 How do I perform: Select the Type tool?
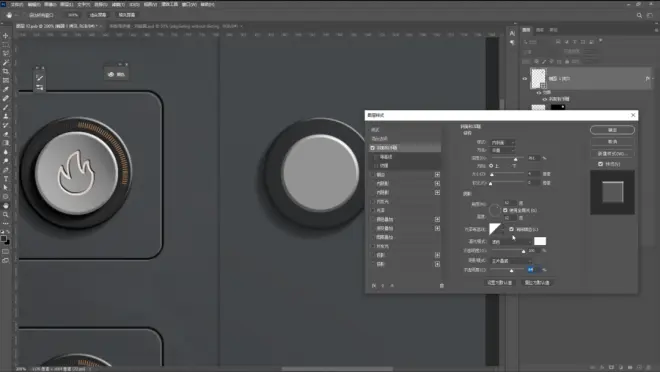tap(5, 179)
